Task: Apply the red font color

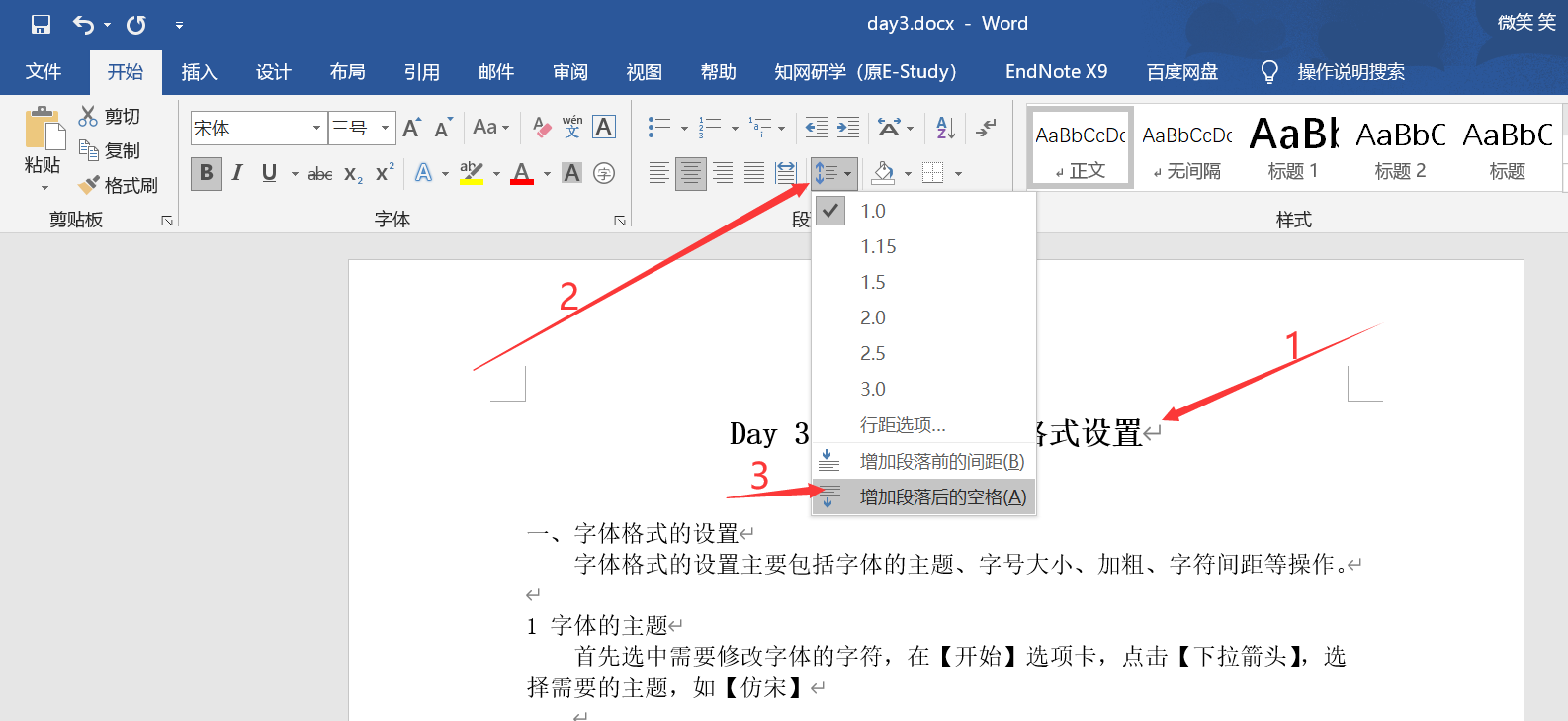Action: [x=523, y=173]
